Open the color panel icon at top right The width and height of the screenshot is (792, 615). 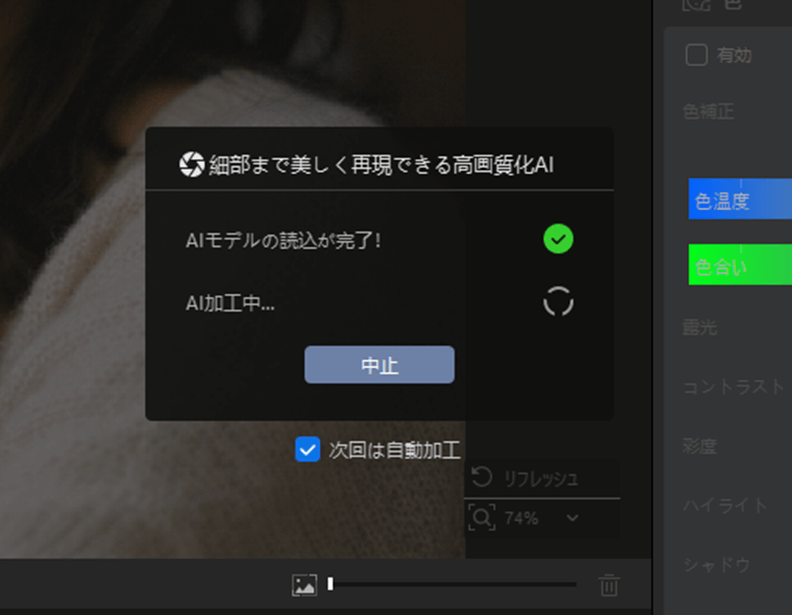click(697, 4)
